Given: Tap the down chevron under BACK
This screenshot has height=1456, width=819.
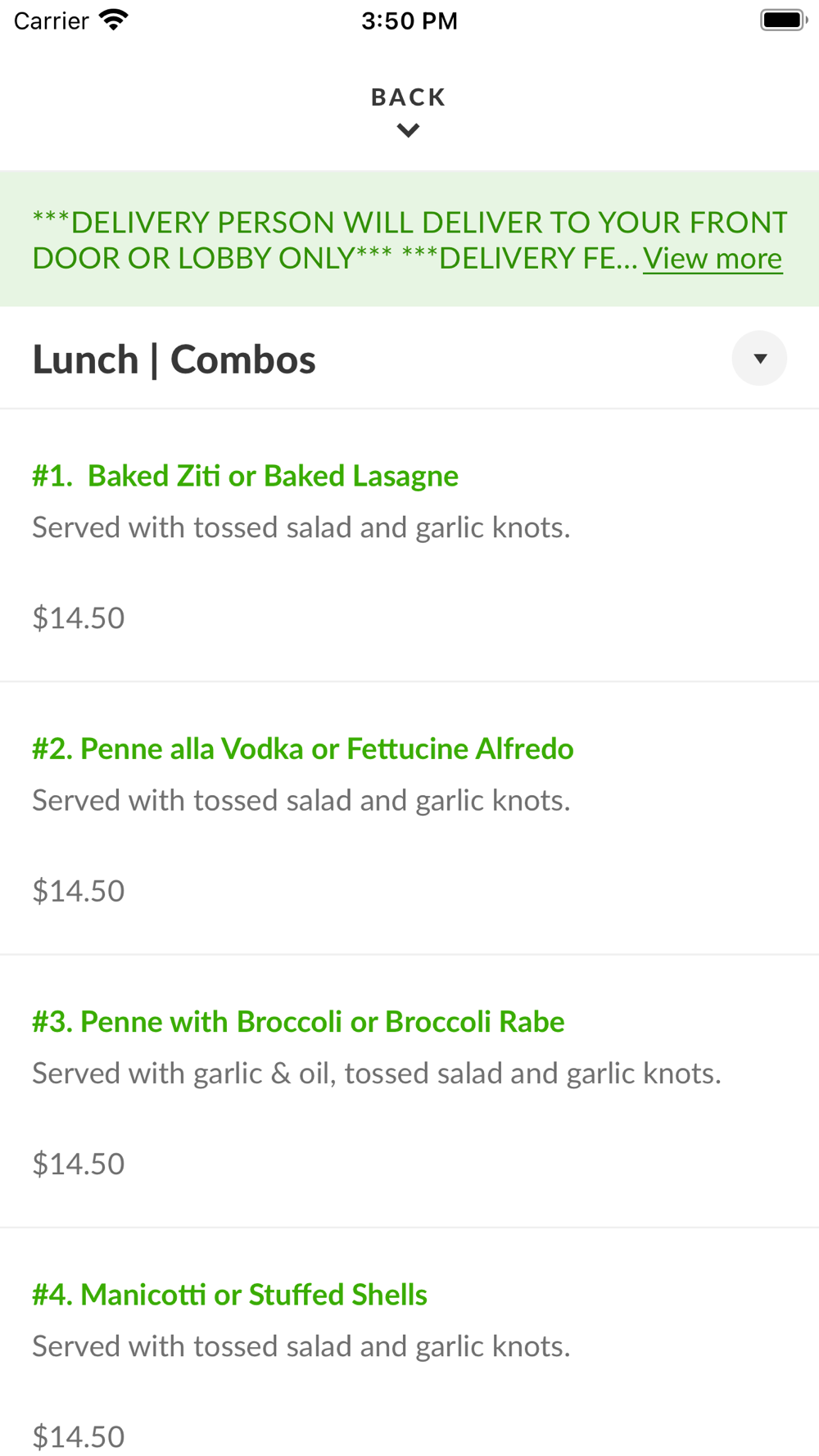Looking at the screenshot, I should (x=408, y=130).
